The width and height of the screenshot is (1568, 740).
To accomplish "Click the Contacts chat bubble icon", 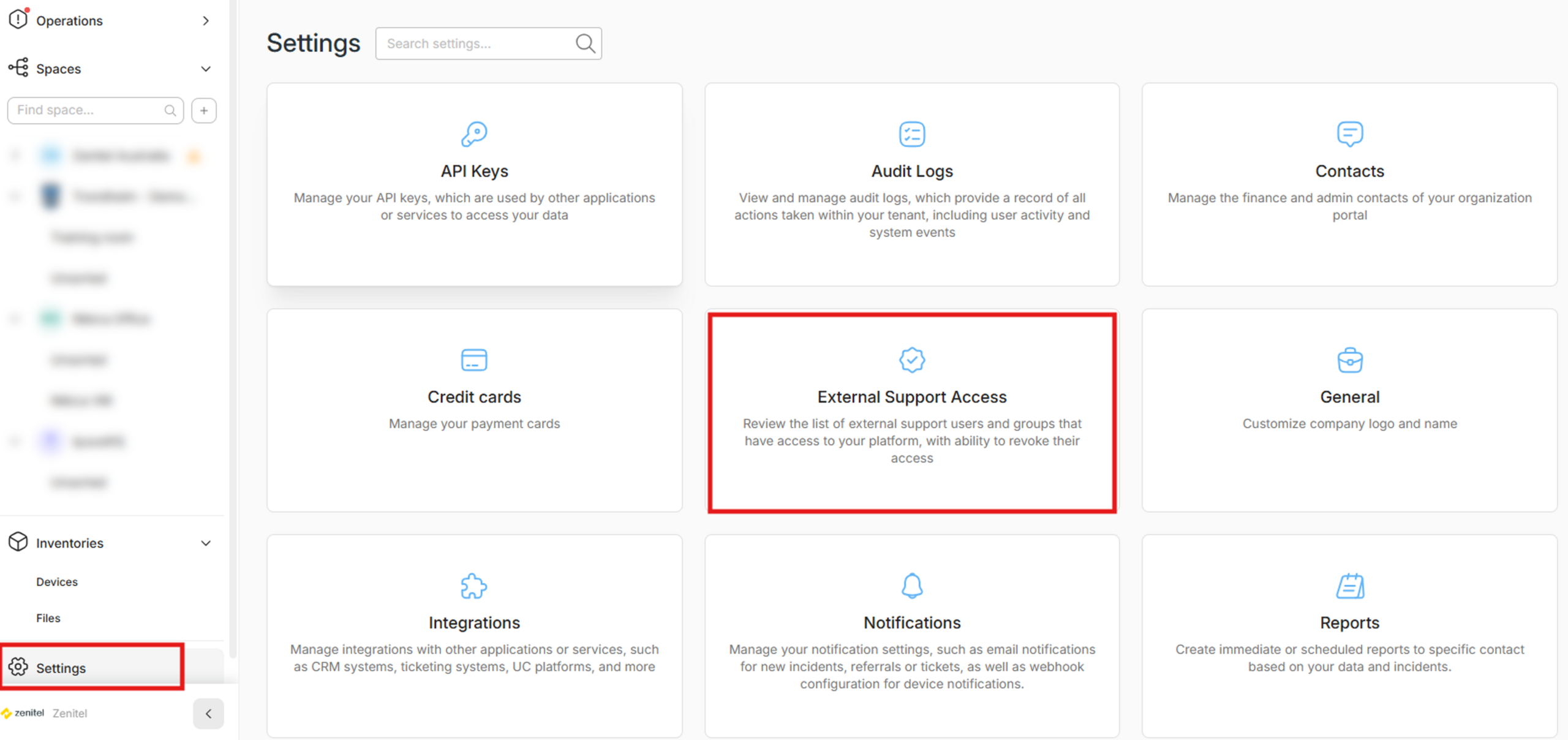I will pos(1349,134).
